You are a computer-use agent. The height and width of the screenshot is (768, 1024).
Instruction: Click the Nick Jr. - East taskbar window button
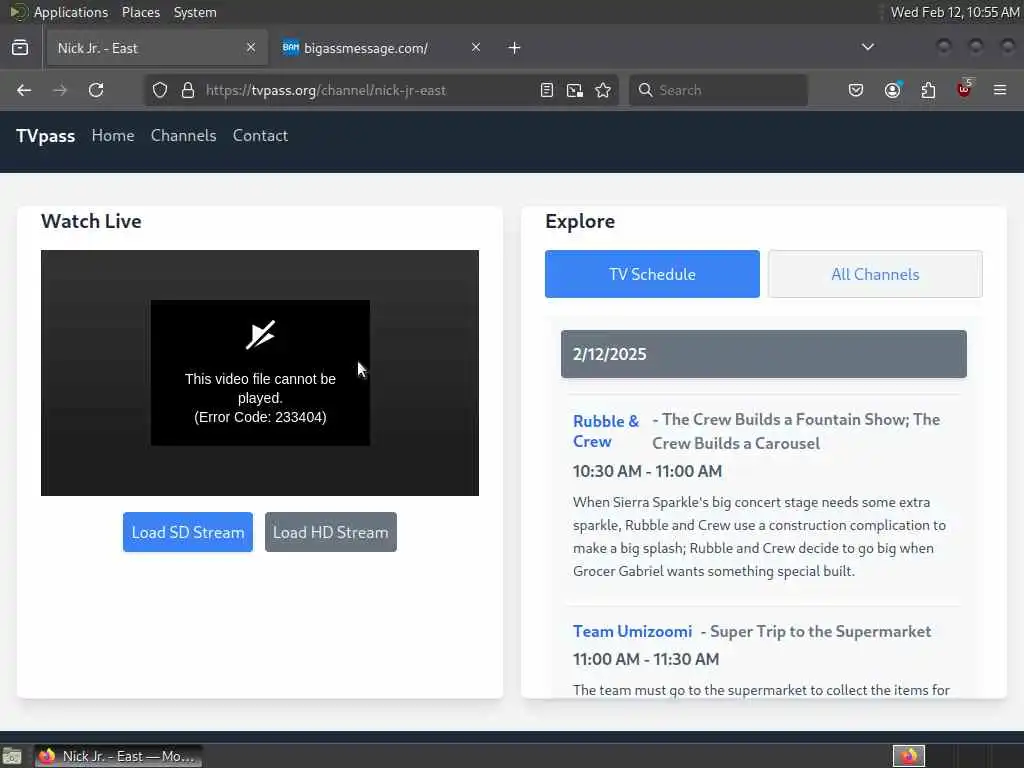pyautogui.click(x=118, y=756)
